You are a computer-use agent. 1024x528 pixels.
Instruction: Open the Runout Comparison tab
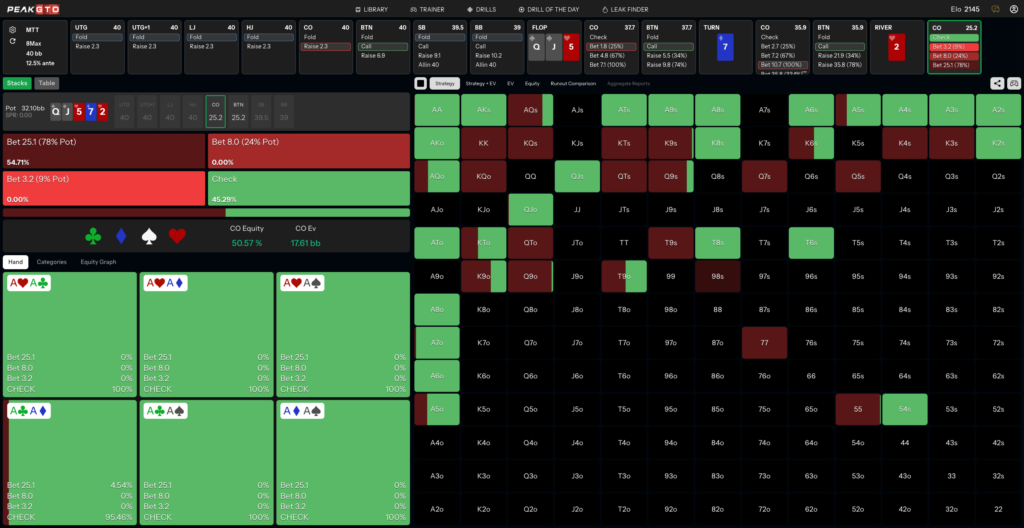pos(573,83)
